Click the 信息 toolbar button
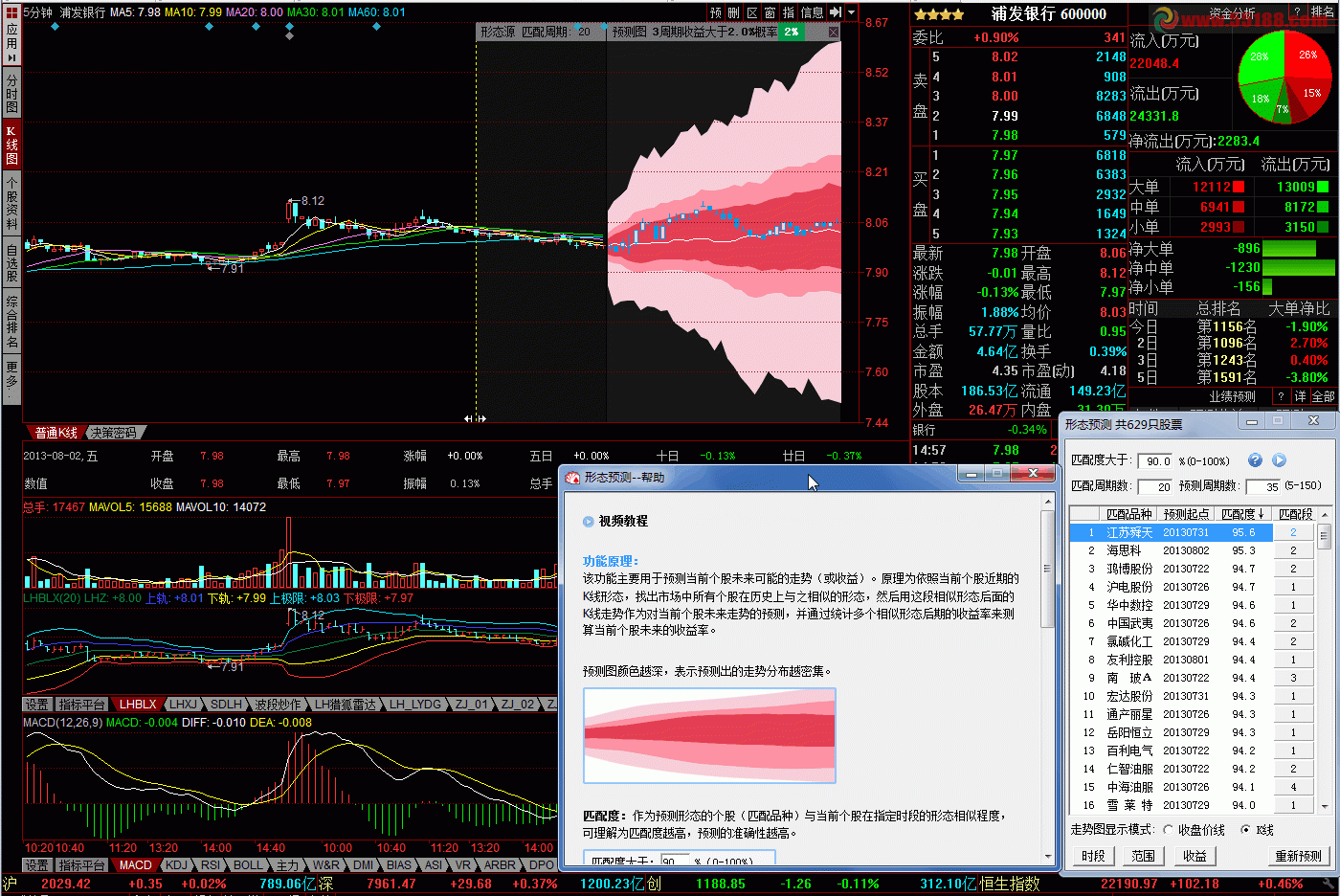This screenshot has width=1340, height=896. 813,12
